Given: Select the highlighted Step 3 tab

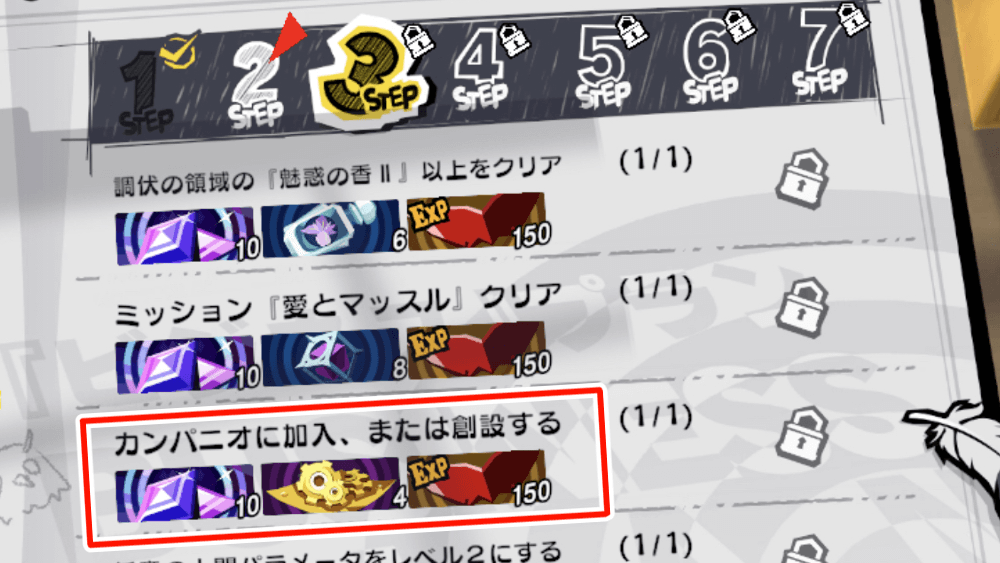Looking at the screenshot, I should click(372, 73).
